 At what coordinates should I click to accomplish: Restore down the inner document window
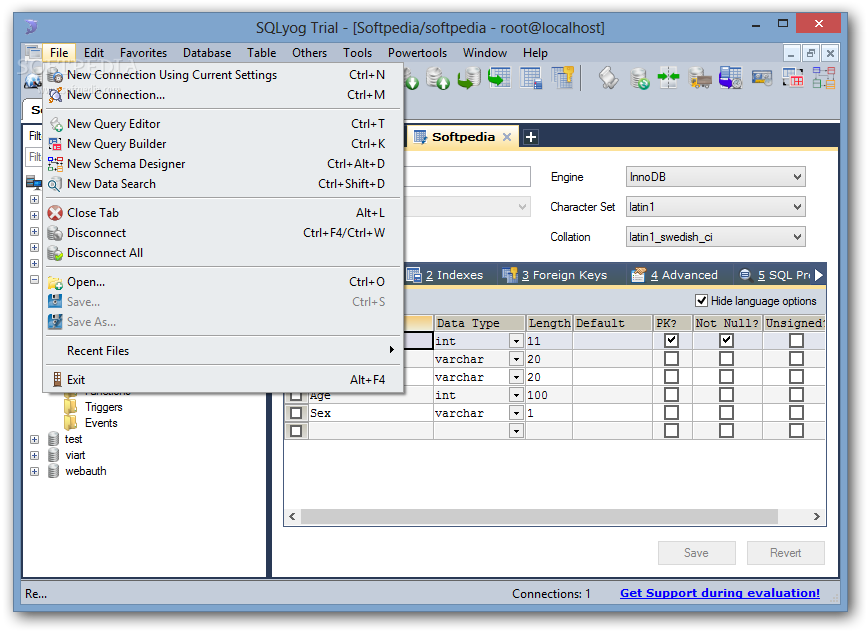[810, 54]
